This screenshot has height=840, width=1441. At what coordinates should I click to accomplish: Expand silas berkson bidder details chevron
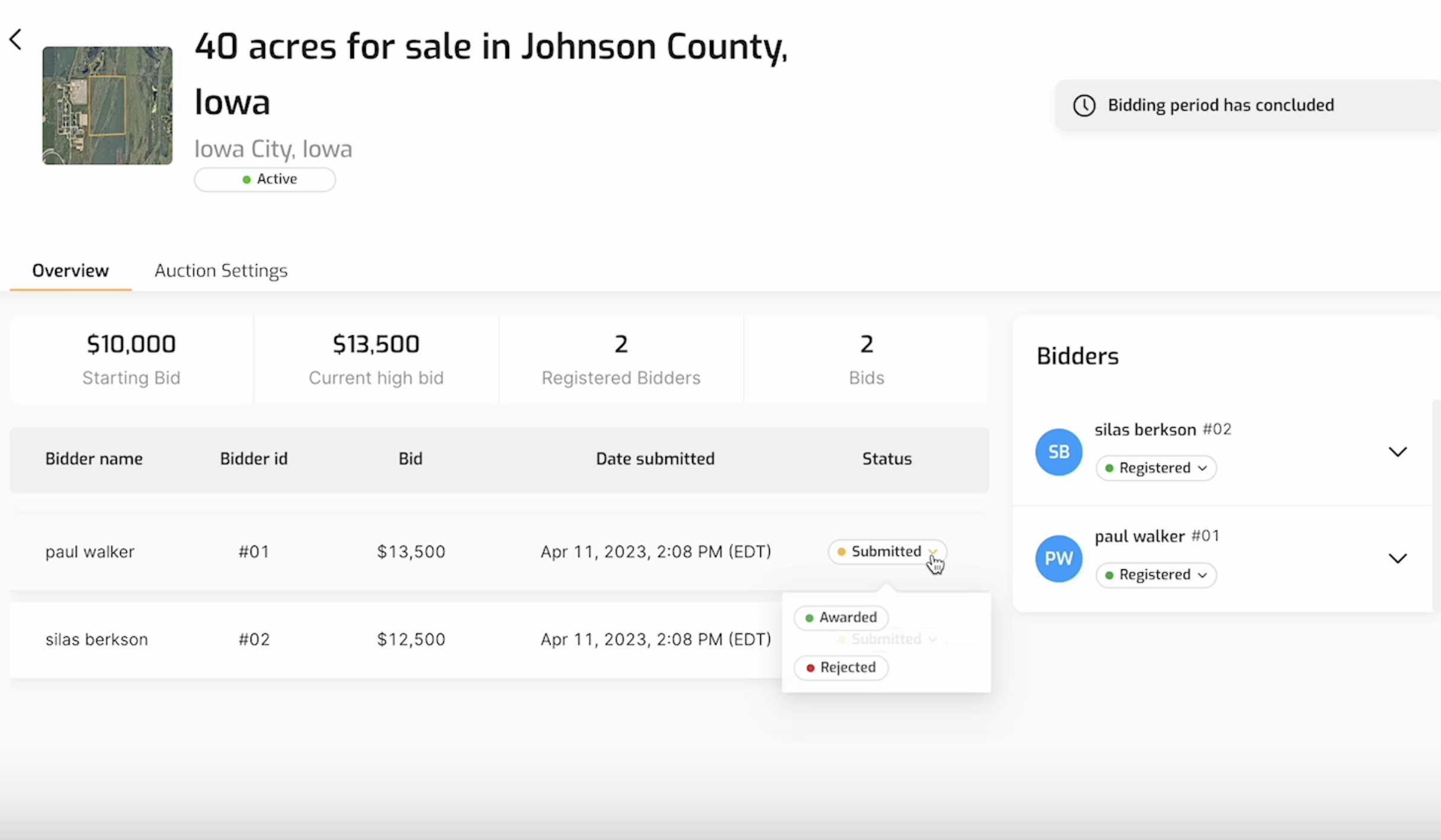1397,452
